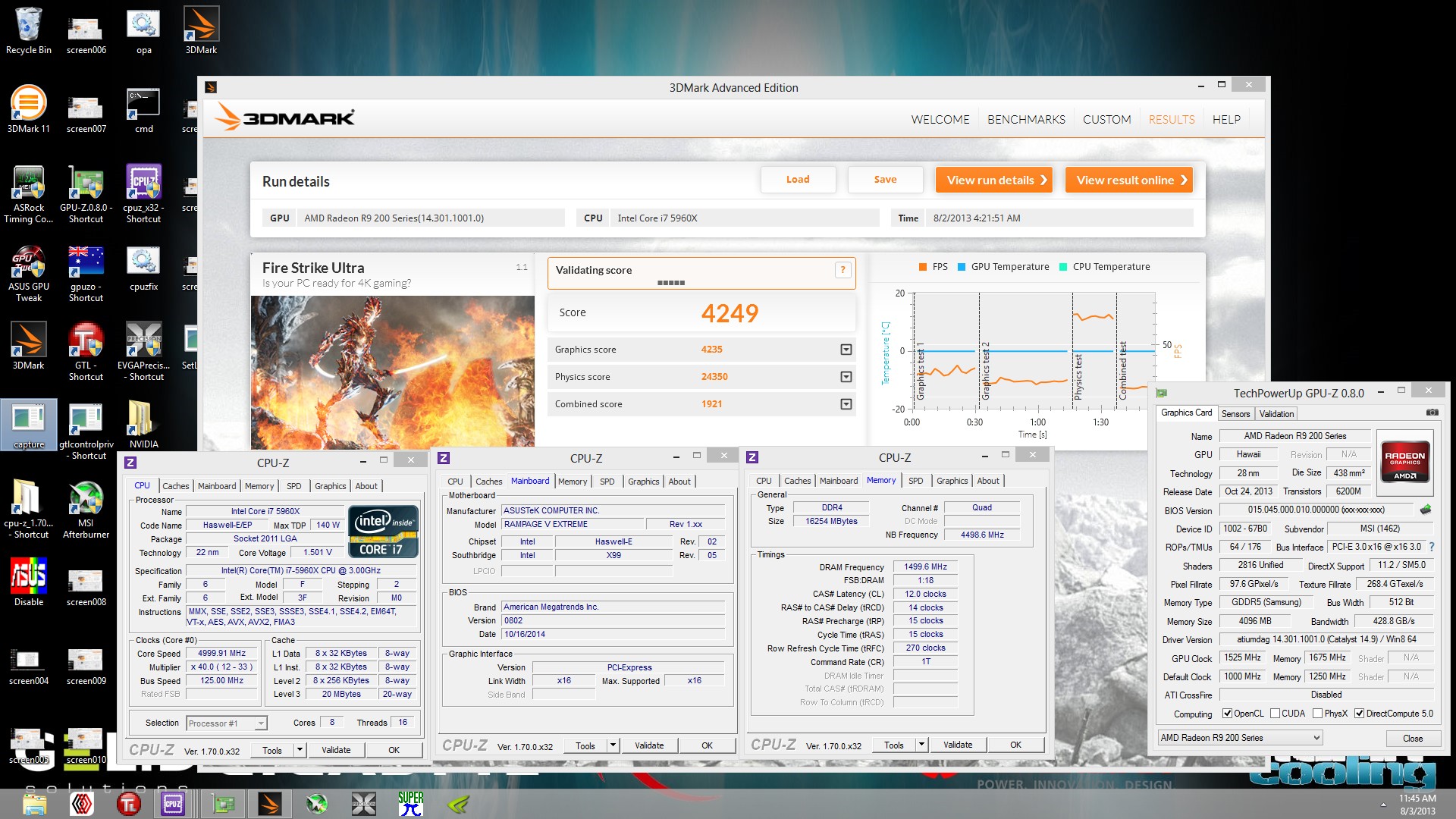1456x819 pixels.
Task: Open the NVIDIA icon on the taskbar
Action: (458, 804)
